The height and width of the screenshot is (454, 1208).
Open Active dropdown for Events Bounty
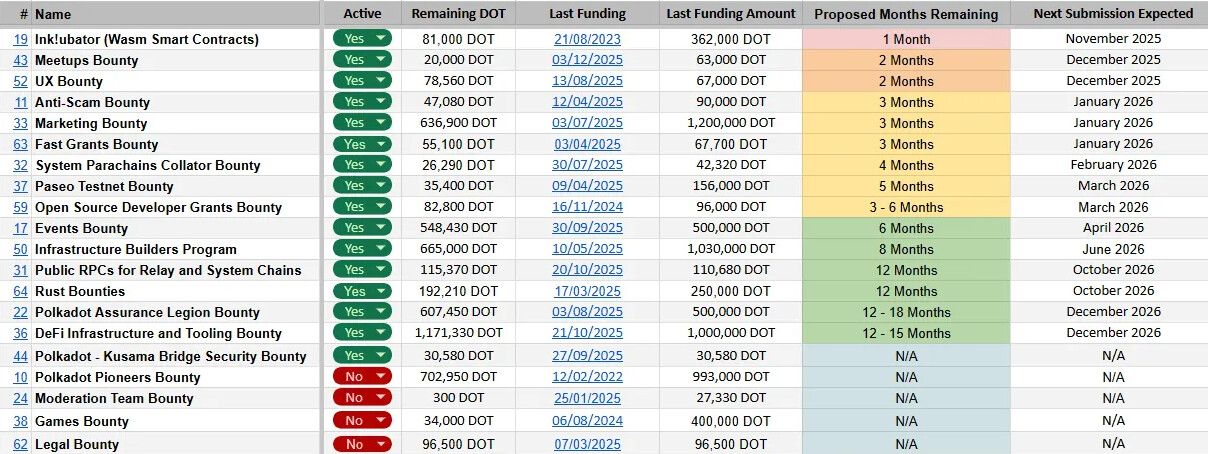(381, 228)
